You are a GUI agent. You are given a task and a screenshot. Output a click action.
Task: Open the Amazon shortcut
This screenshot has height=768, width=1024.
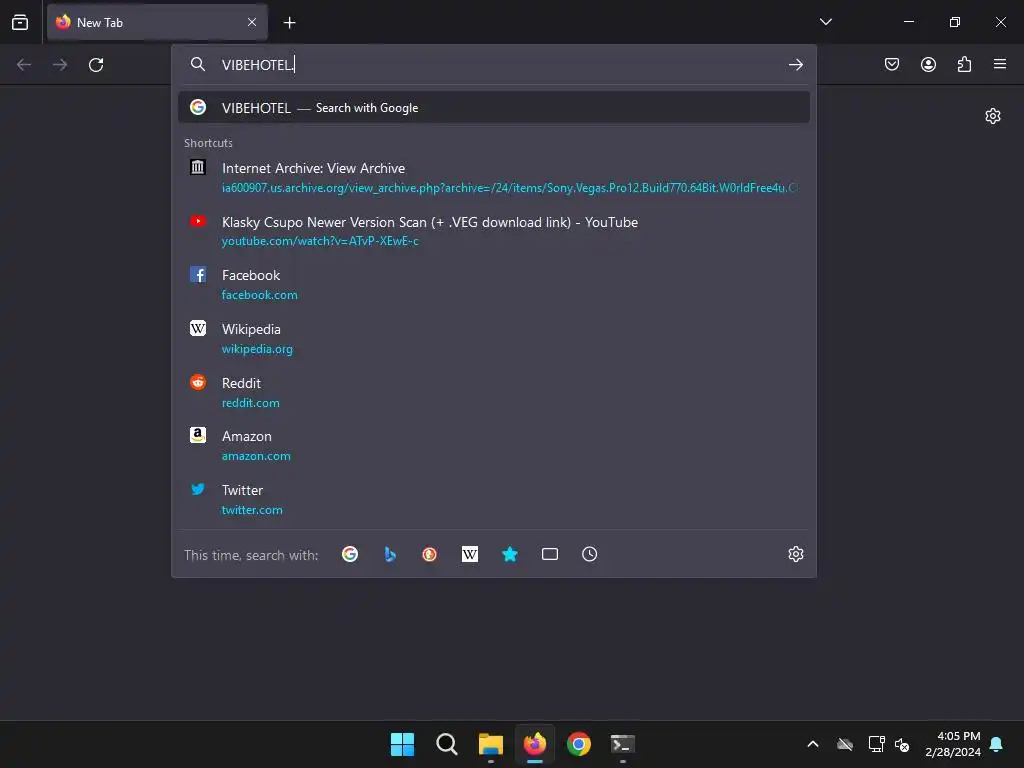[494, 446]
